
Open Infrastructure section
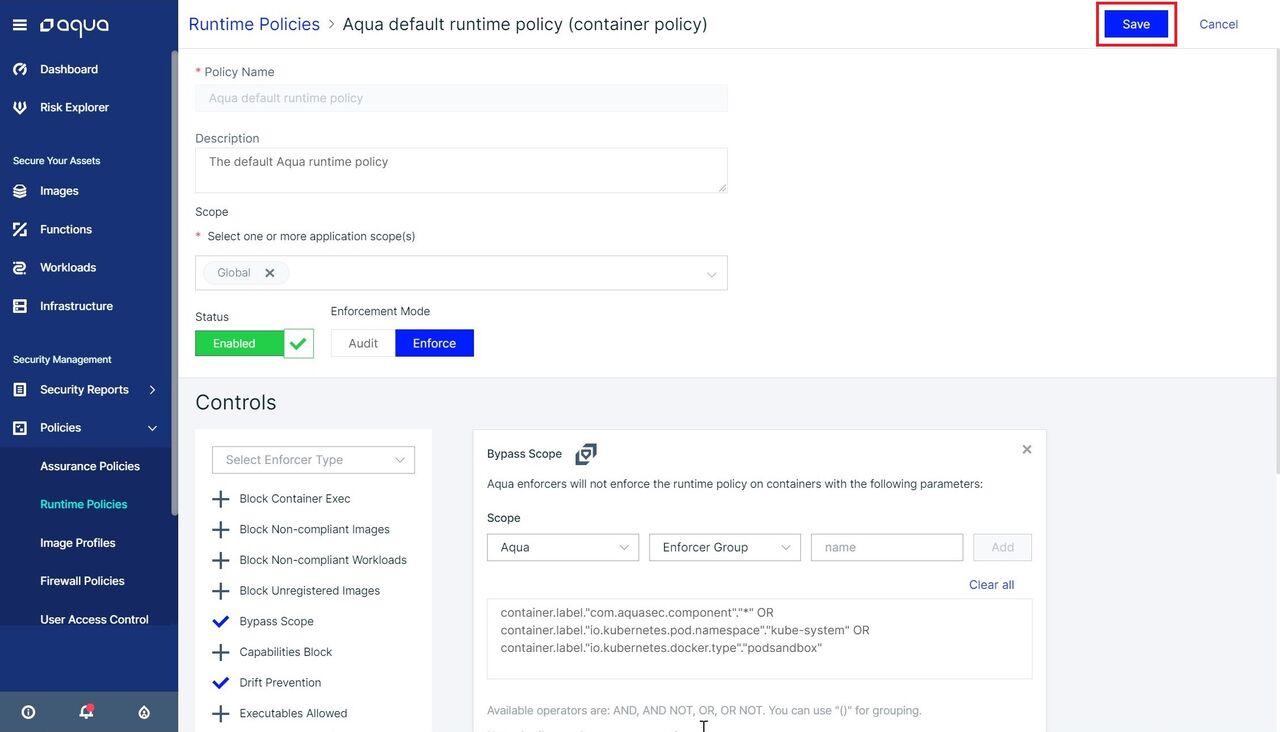click(76, 306)
